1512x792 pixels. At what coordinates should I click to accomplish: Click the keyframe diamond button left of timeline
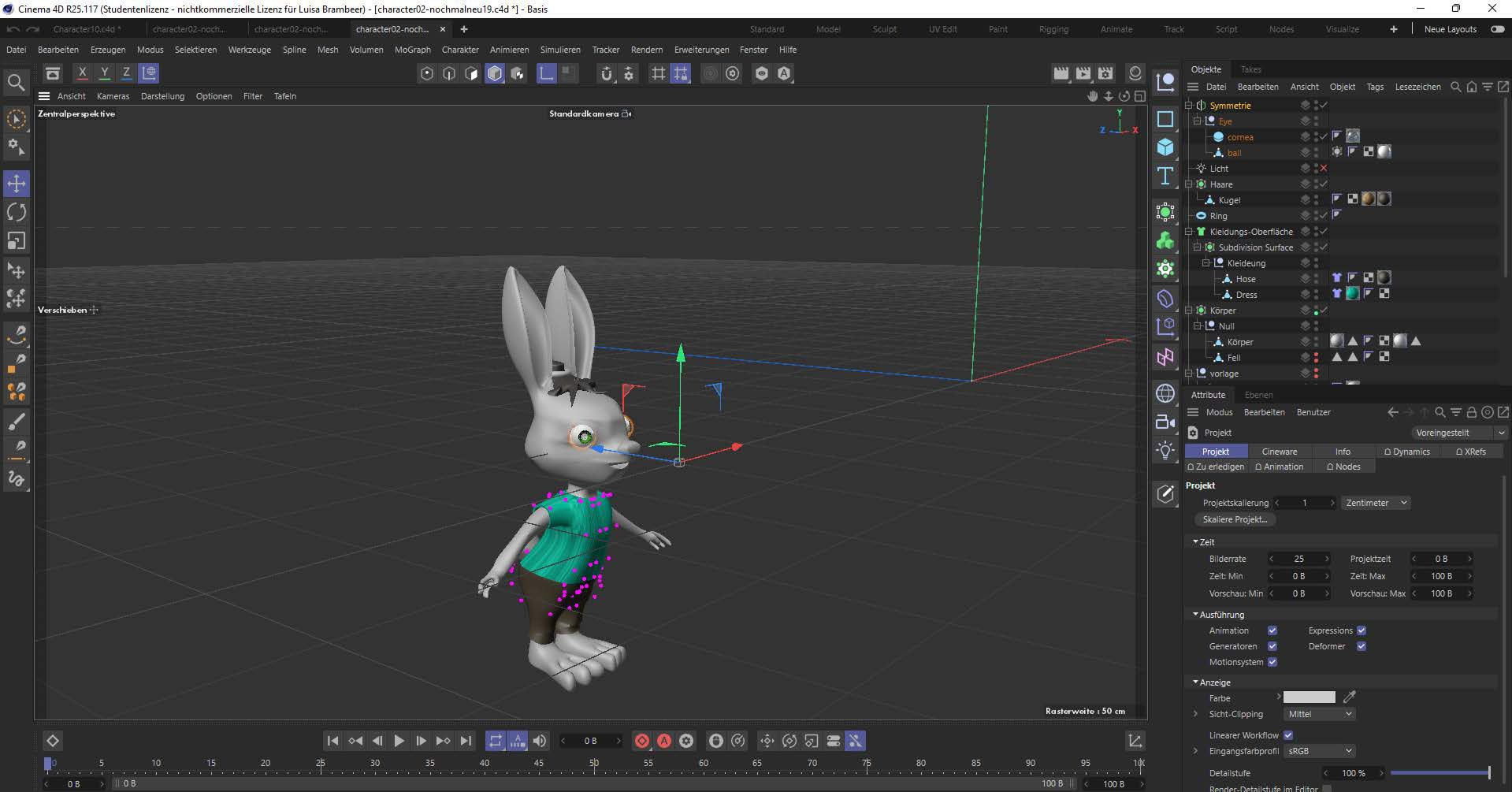[x=53, y=741]
